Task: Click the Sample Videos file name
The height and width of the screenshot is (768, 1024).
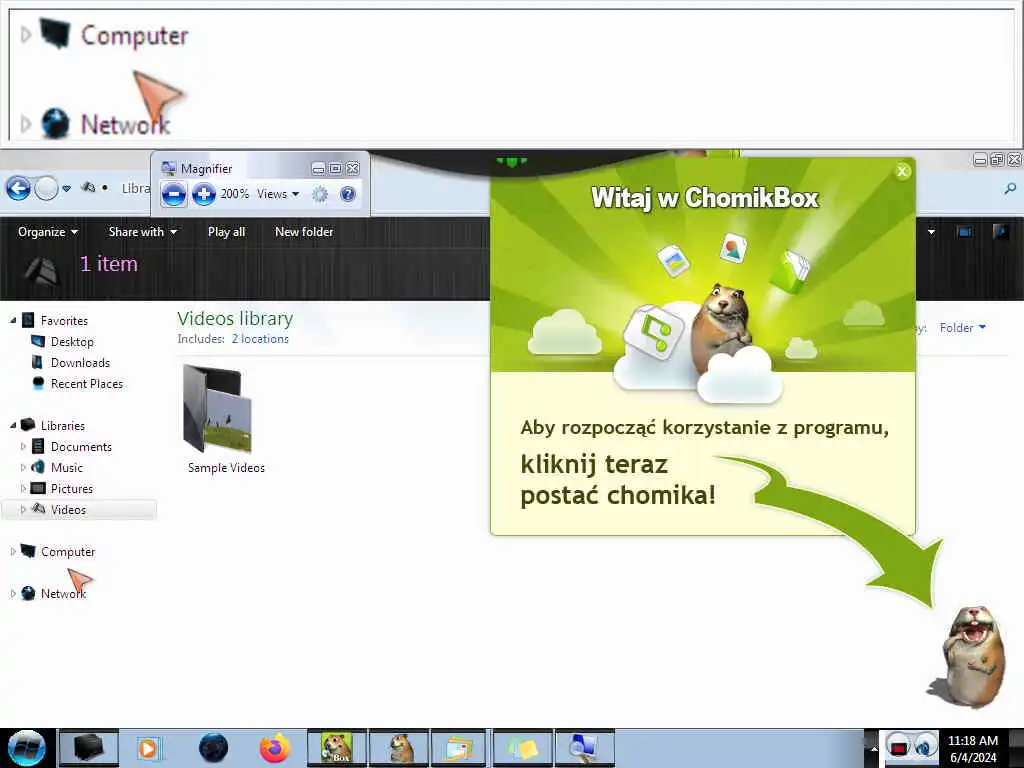Action: click(x=227, y=468)
